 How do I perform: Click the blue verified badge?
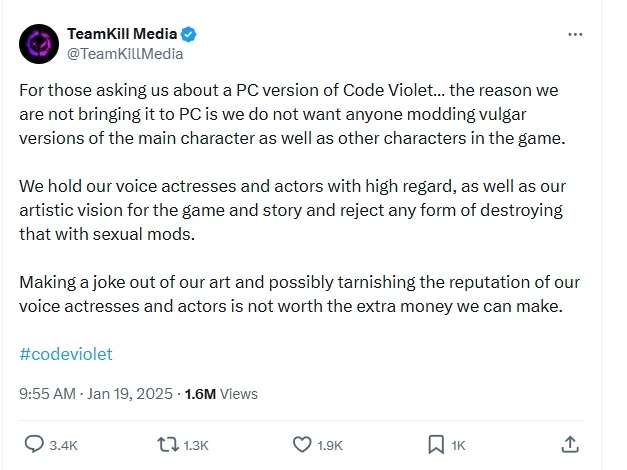pos(189,35)
